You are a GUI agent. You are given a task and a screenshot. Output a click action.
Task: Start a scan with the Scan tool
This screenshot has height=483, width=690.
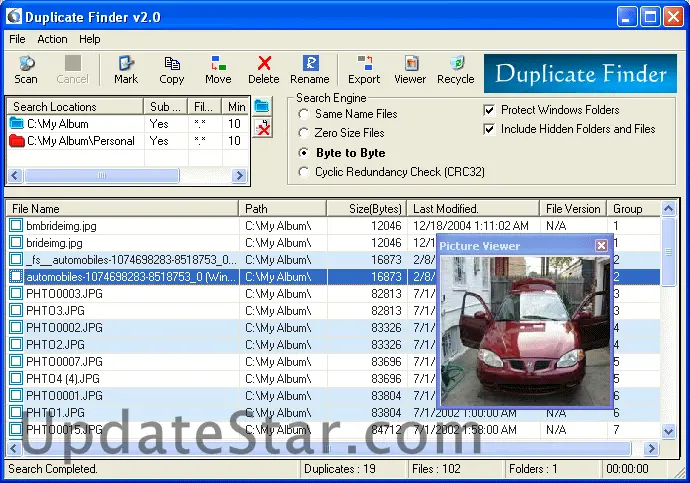[26, 70]
